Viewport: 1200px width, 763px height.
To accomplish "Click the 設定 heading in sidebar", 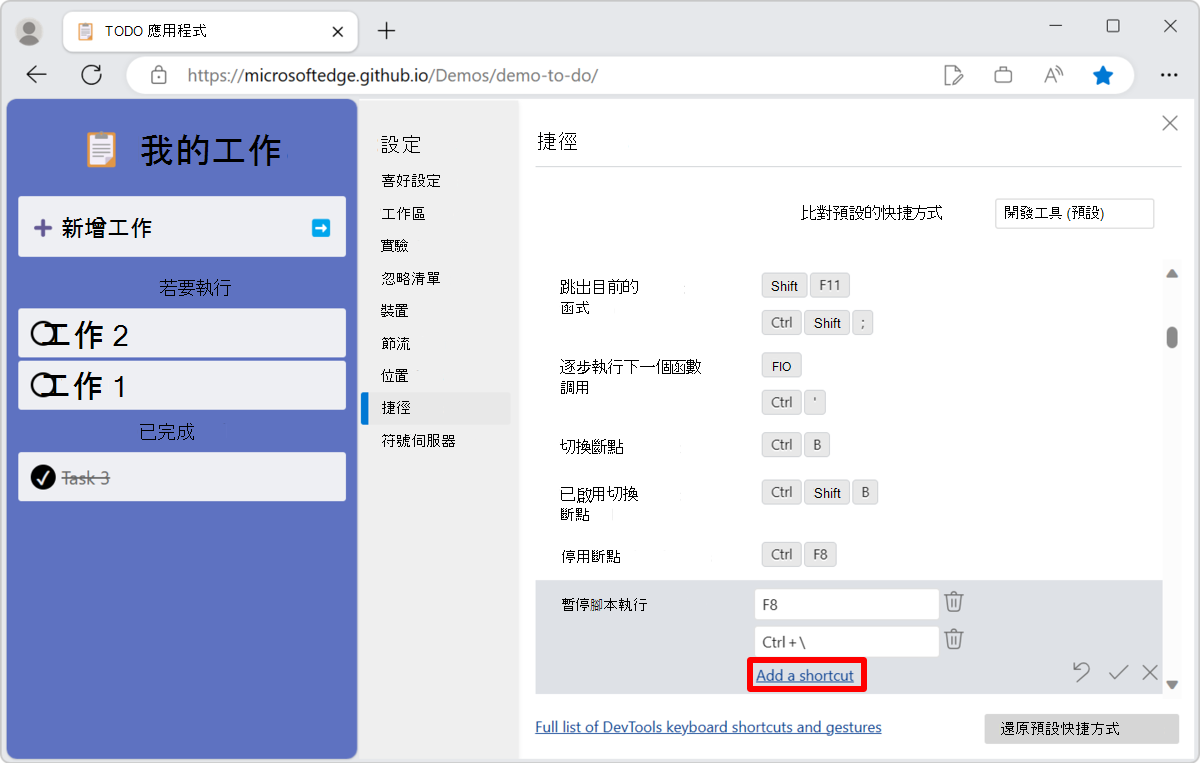I will (401, 145).
